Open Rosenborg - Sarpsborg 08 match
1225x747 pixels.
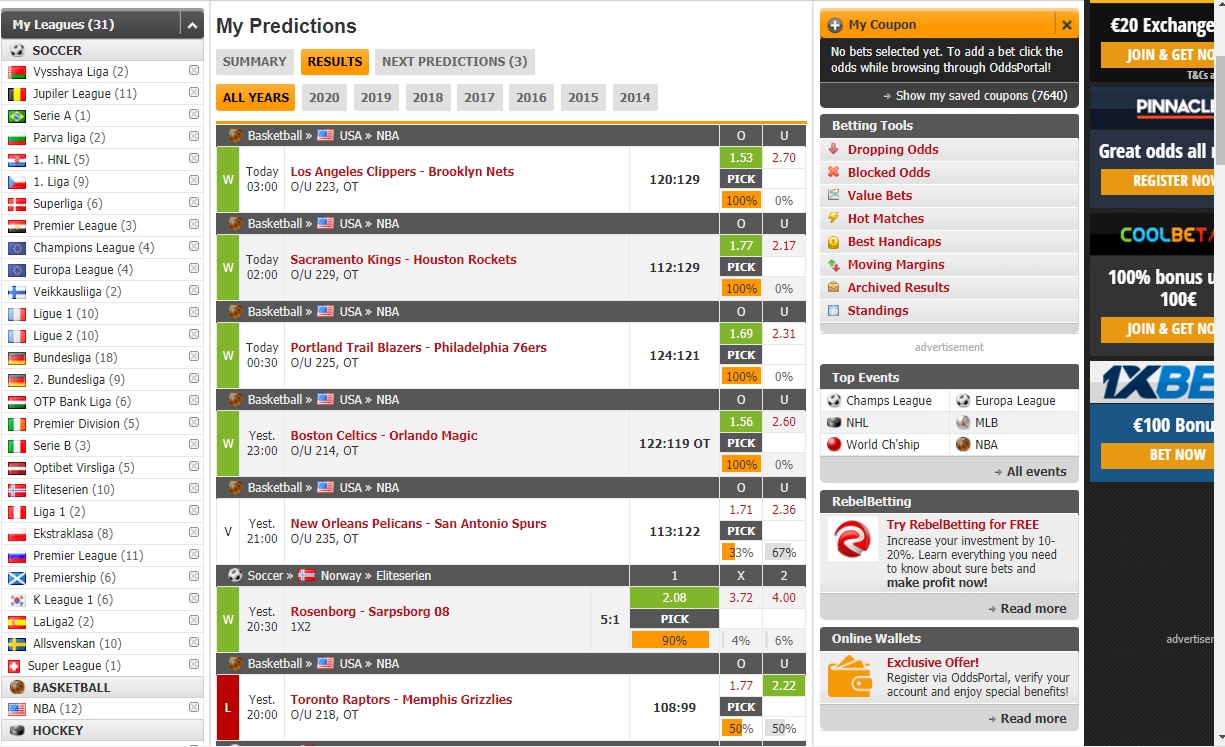click(x=370, y=612)
